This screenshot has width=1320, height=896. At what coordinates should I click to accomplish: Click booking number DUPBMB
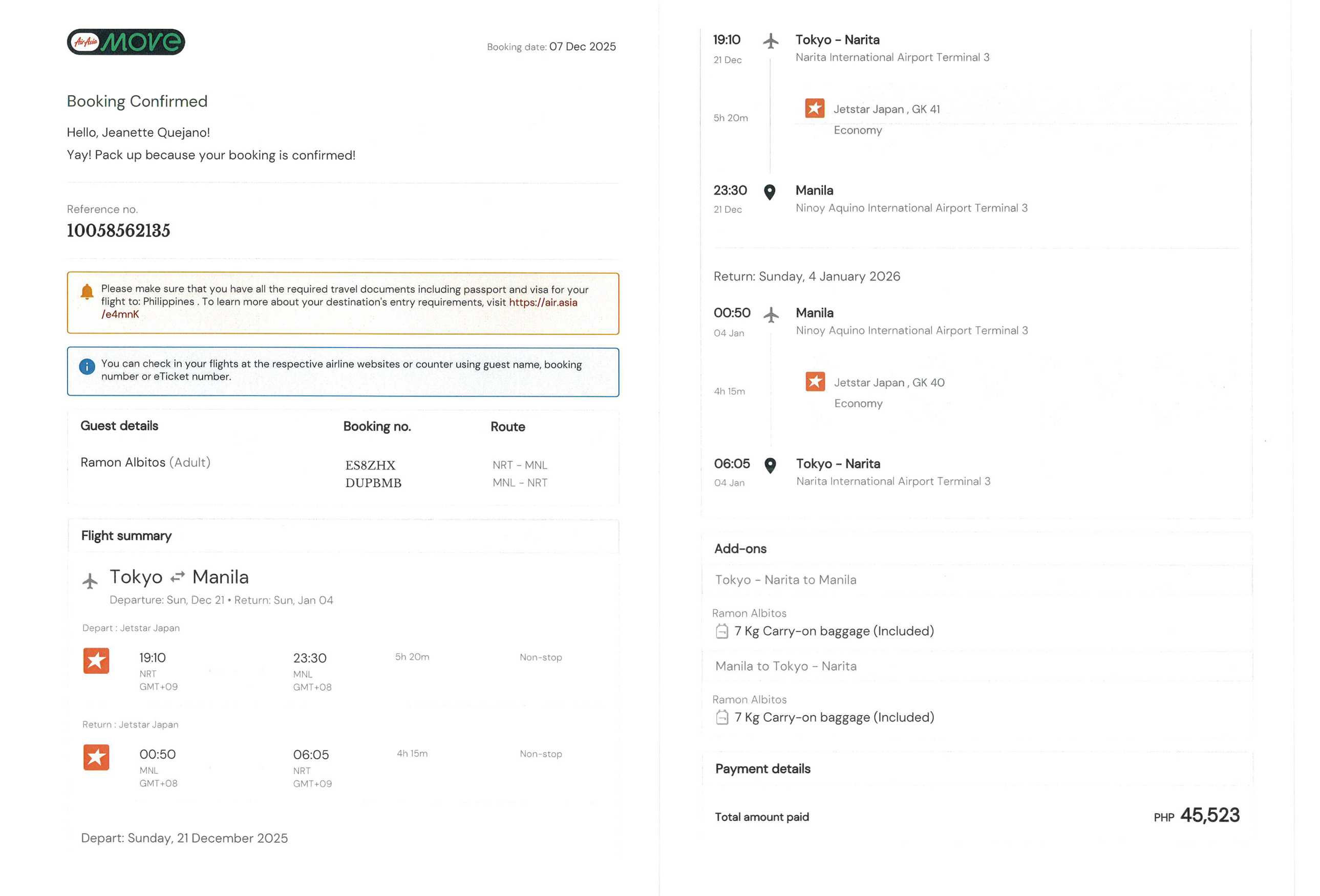pos(373,483)
